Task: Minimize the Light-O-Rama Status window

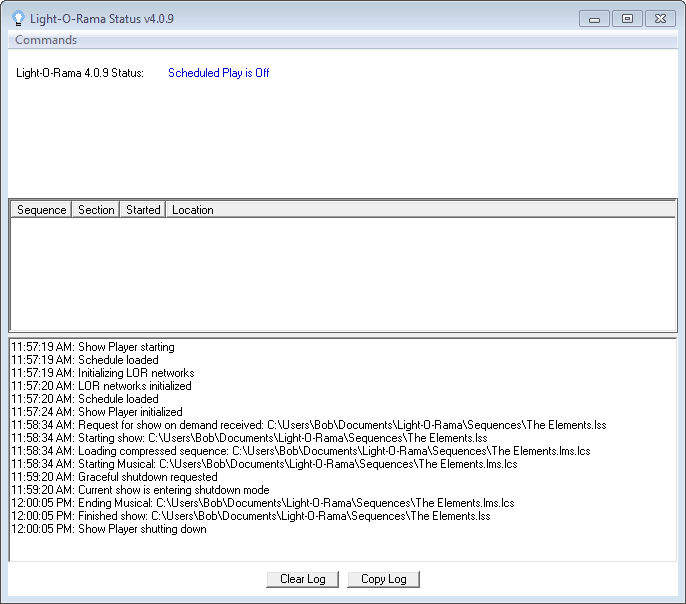Action: pos(594,19)
